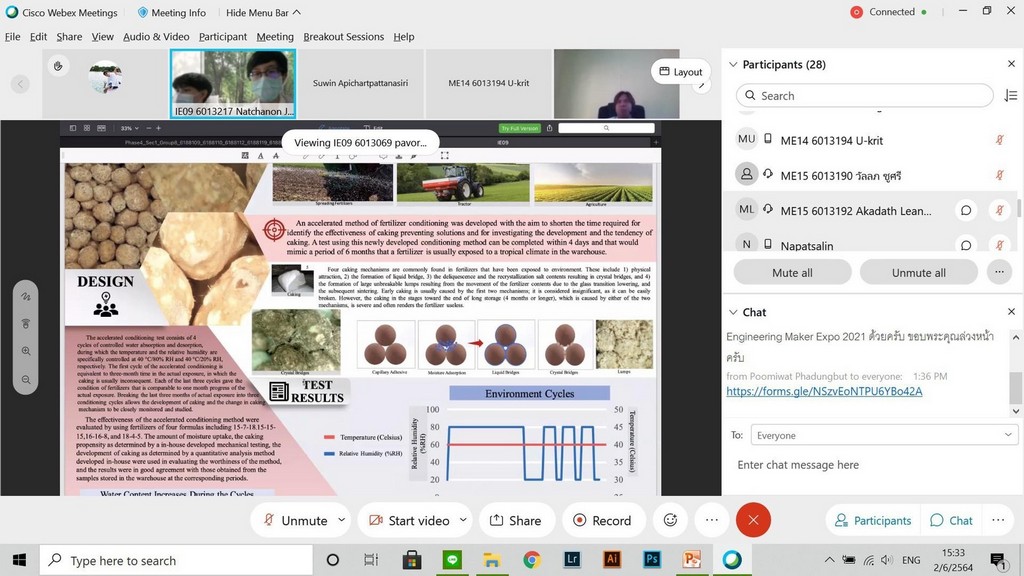Image resolution: width=1024 pixels, height=576 pixels.
Task: Open the Breakout Sessions menu
Action: click(343, 37)
